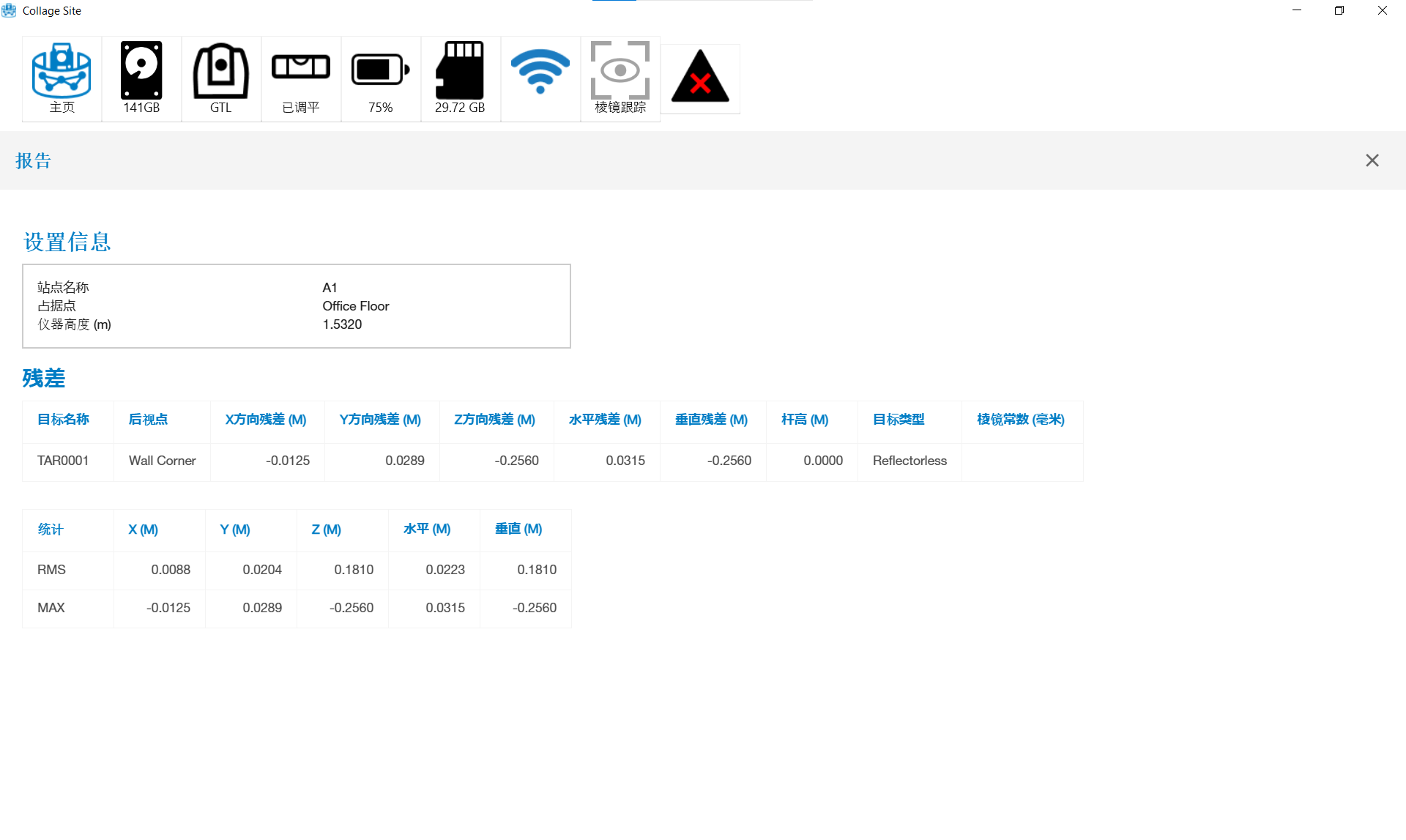Open the Home (主页) icon
1406x840 pixels.
[62, 78]
